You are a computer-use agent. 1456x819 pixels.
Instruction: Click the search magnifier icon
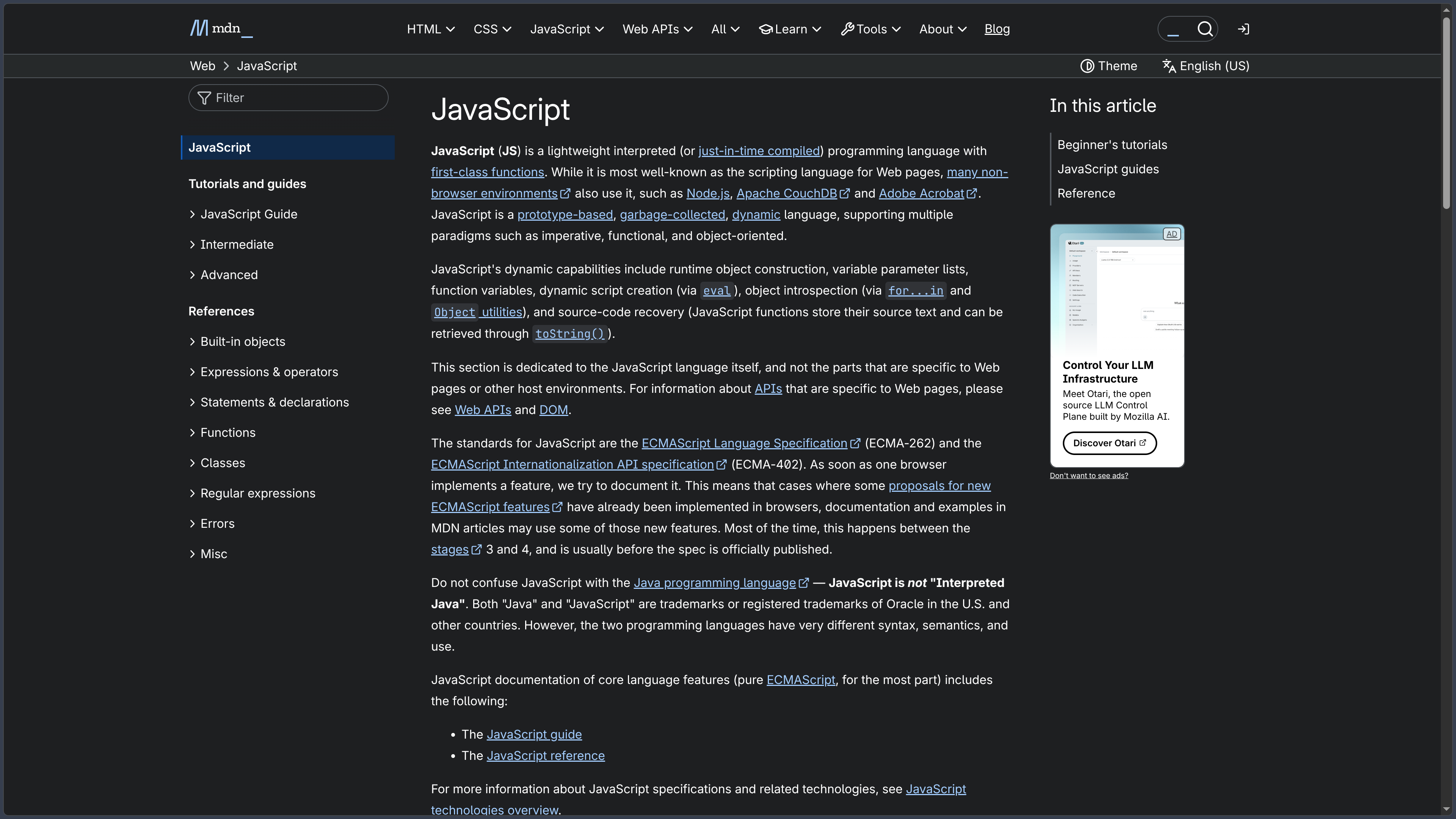tap(1205, 29)
